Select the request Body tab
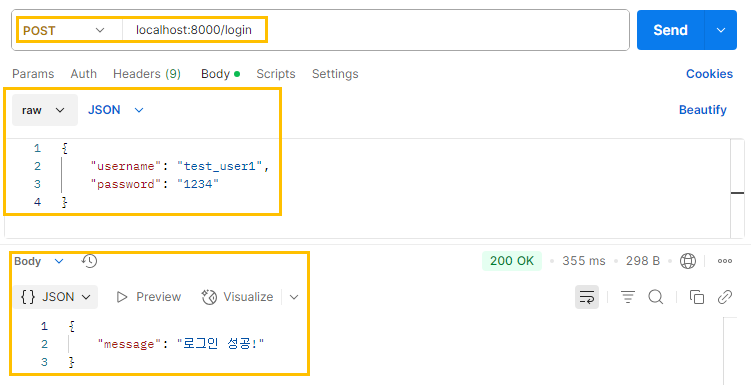The height and width of the screenshot is (385, 751). point(220,74)
